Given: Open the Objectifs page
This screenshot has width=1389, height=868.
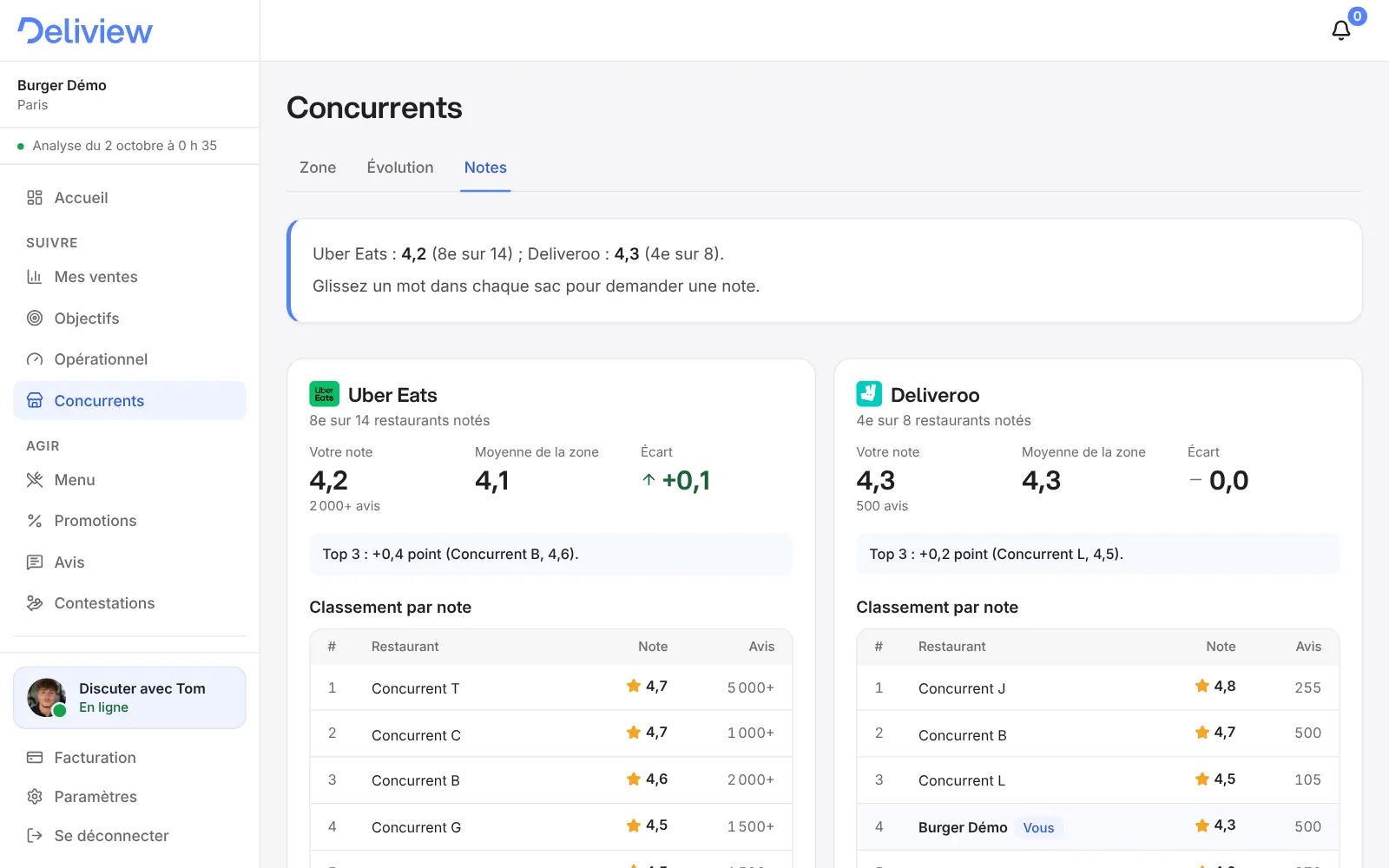Looking at the screenshot, I should tap(130, 319).
